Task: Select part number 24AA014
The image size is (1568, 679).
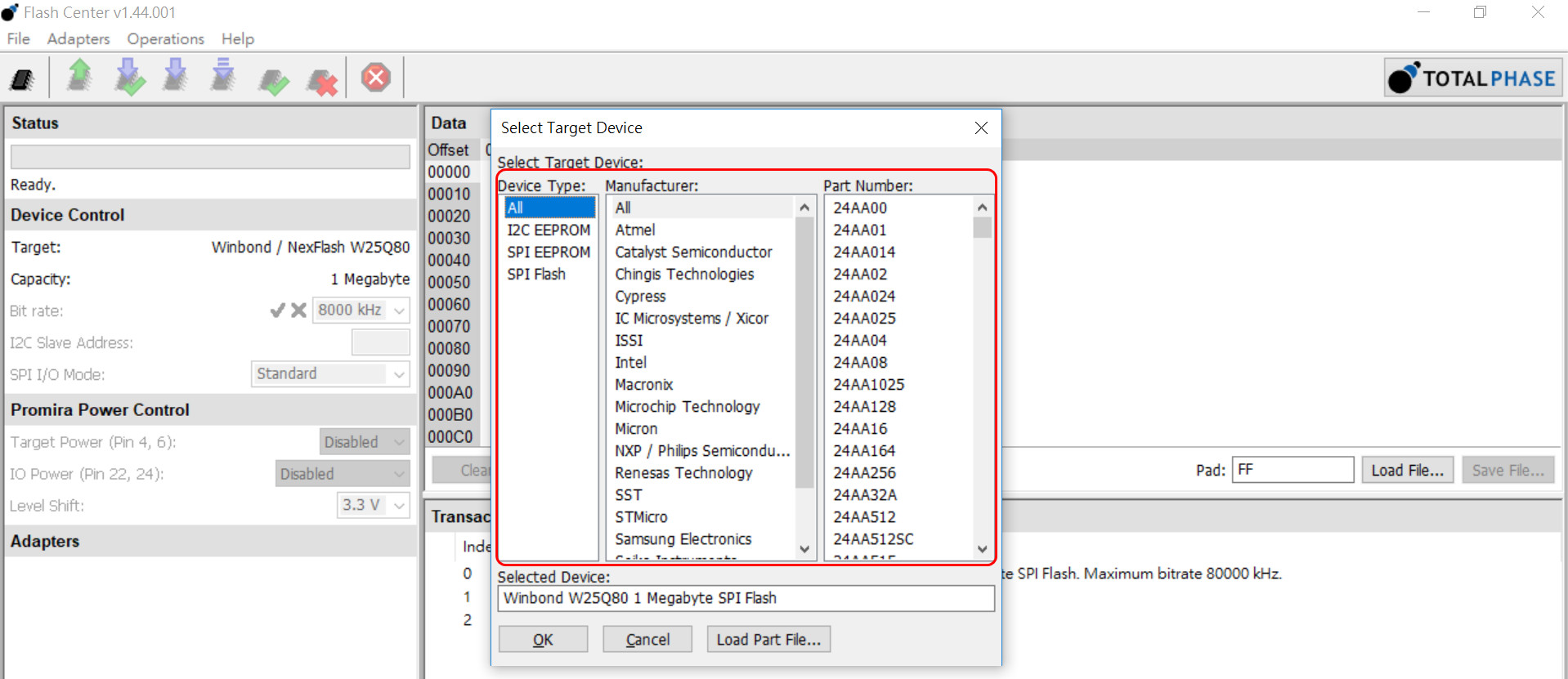Action: [864, 252]
